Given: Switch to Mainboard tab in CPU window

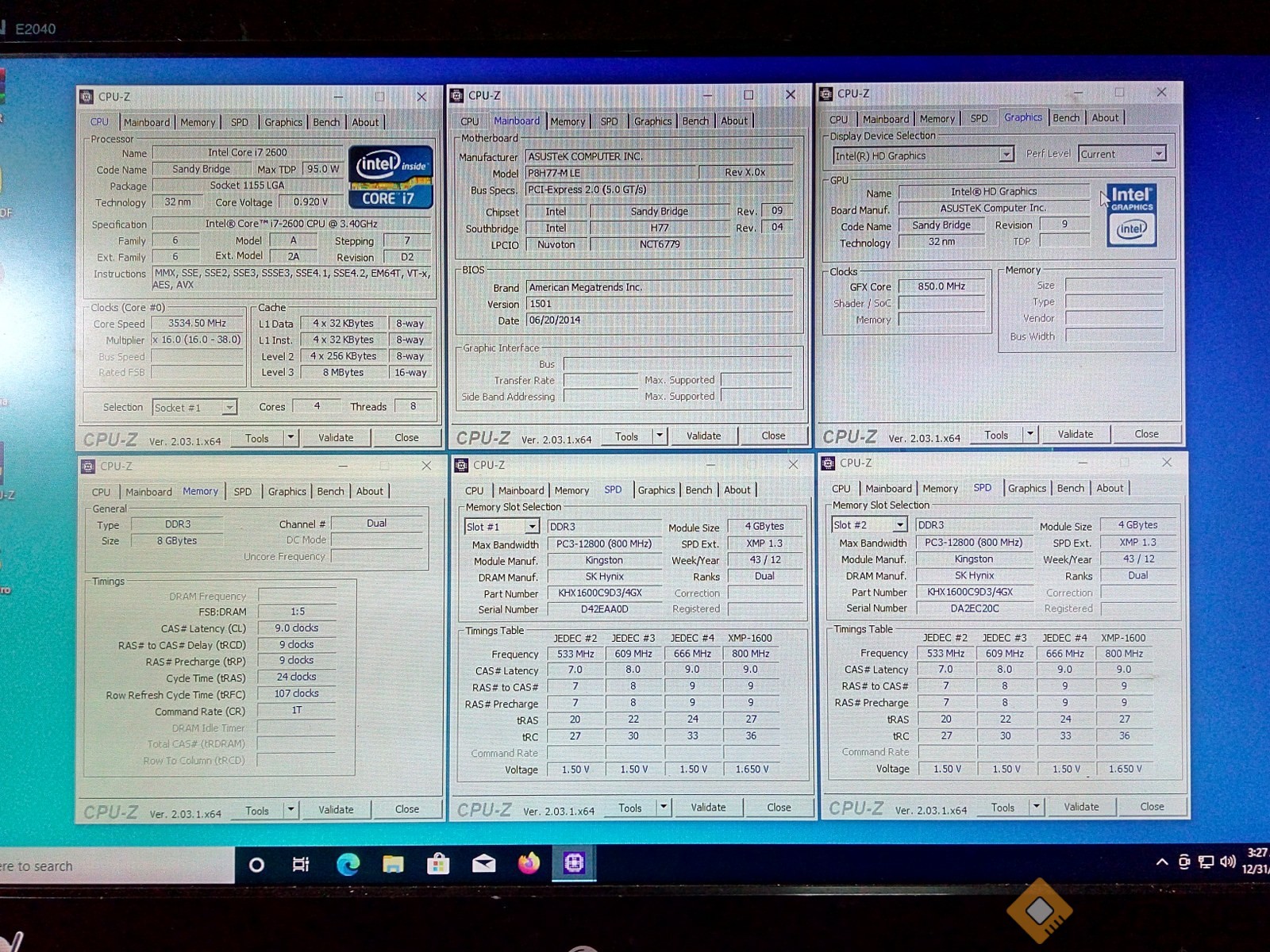Looking at the screenshot, I should coord(147,122).
